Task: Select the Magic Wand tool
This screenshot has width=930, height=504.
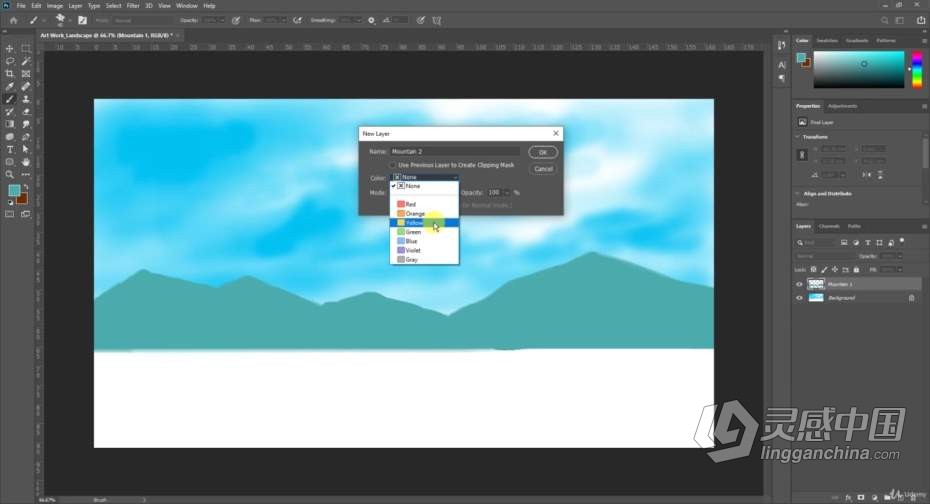Action: 26,61
